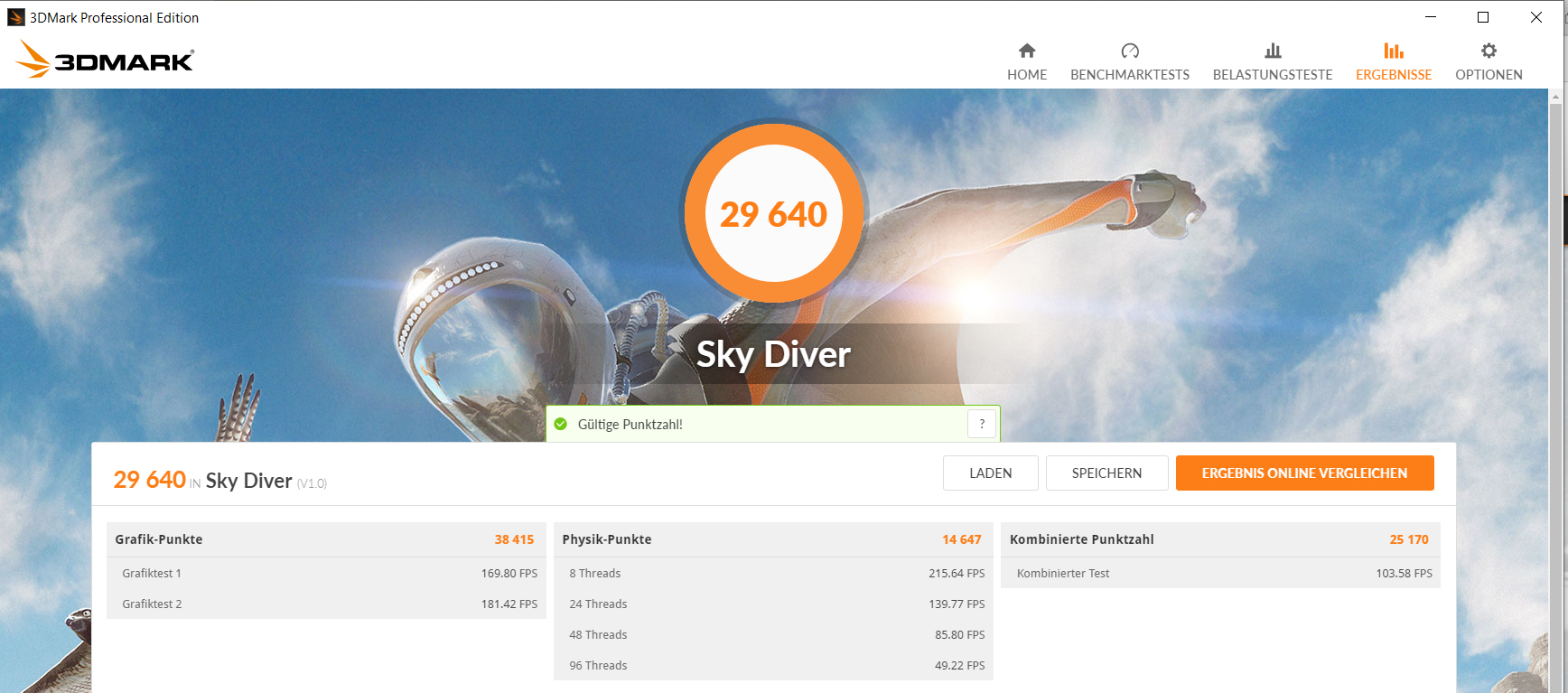Click the 48 Threads row
This screenshot has height=693, width=1568.
773,634
